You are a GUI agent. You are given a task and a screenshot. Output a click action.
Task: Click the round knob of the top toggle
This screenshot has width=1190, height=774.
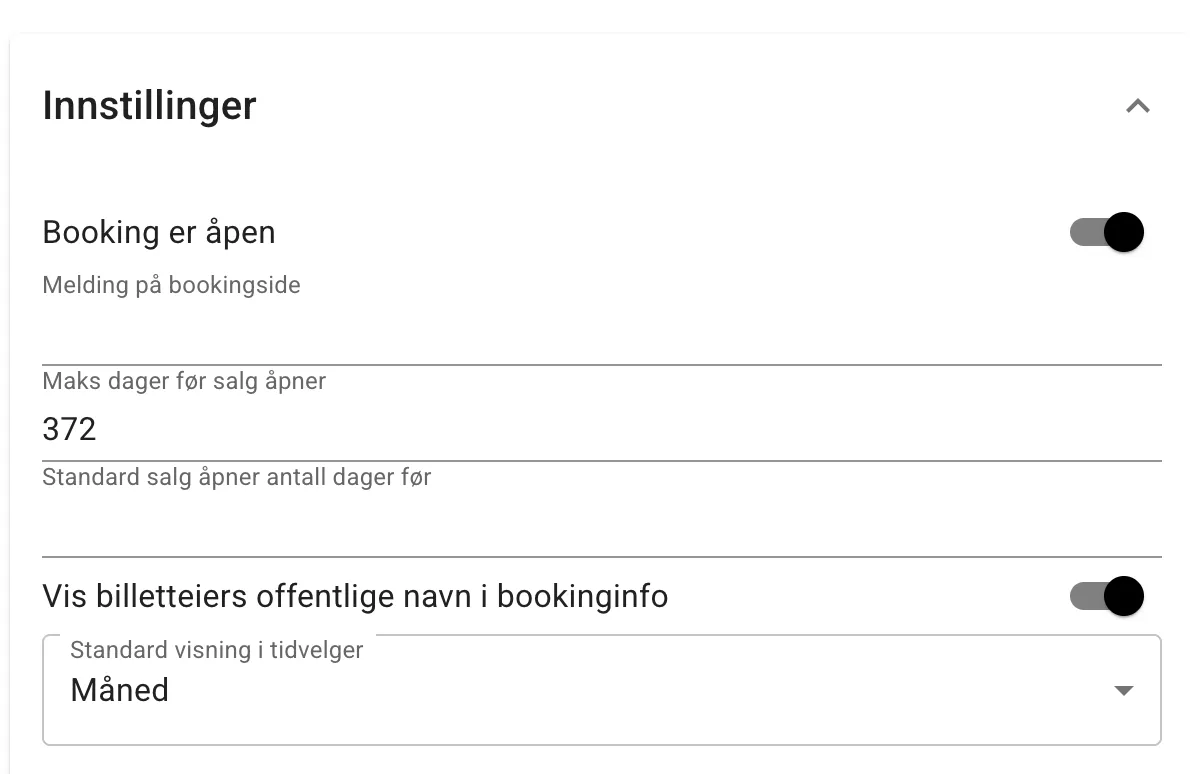[1122, 232]
